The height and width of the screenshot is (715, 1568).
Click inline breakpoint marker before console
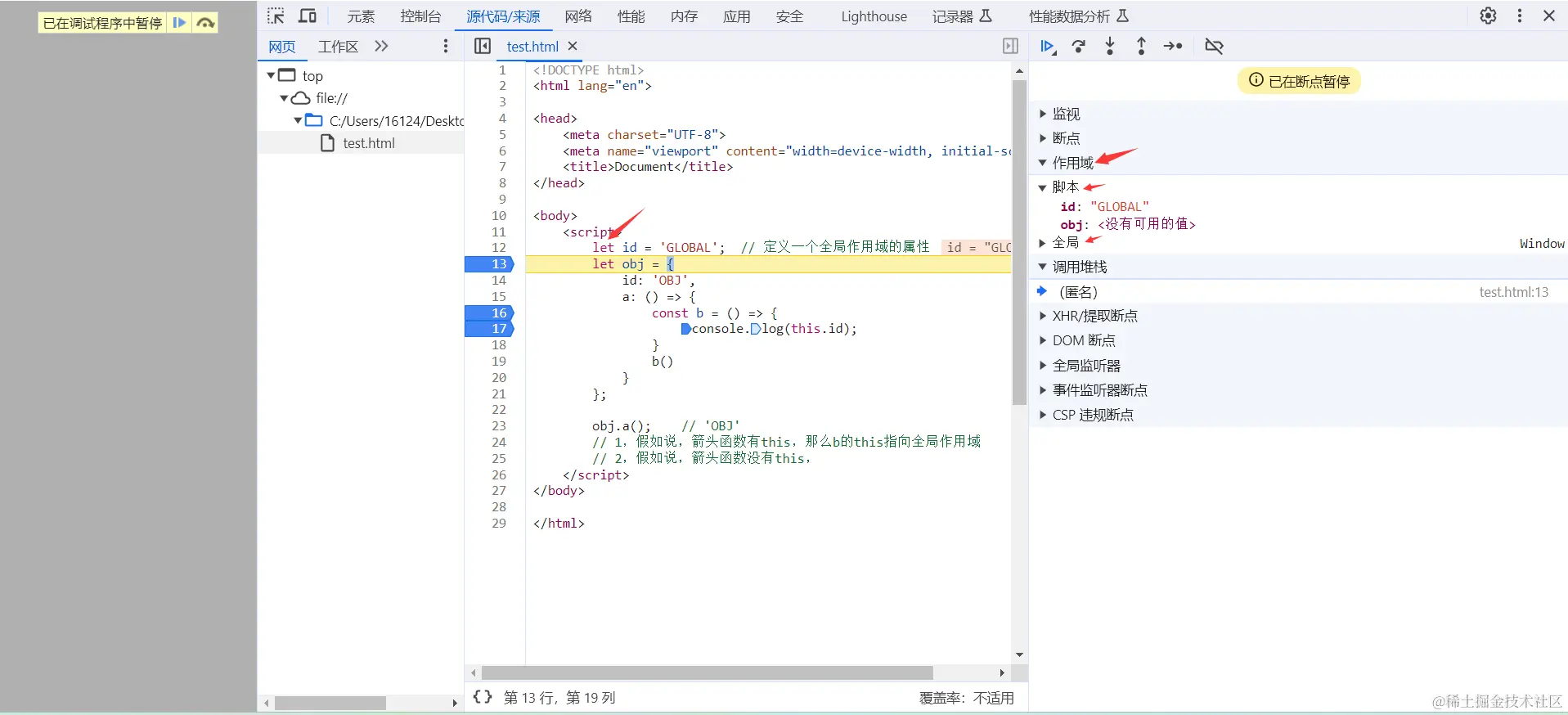point(685,329)
